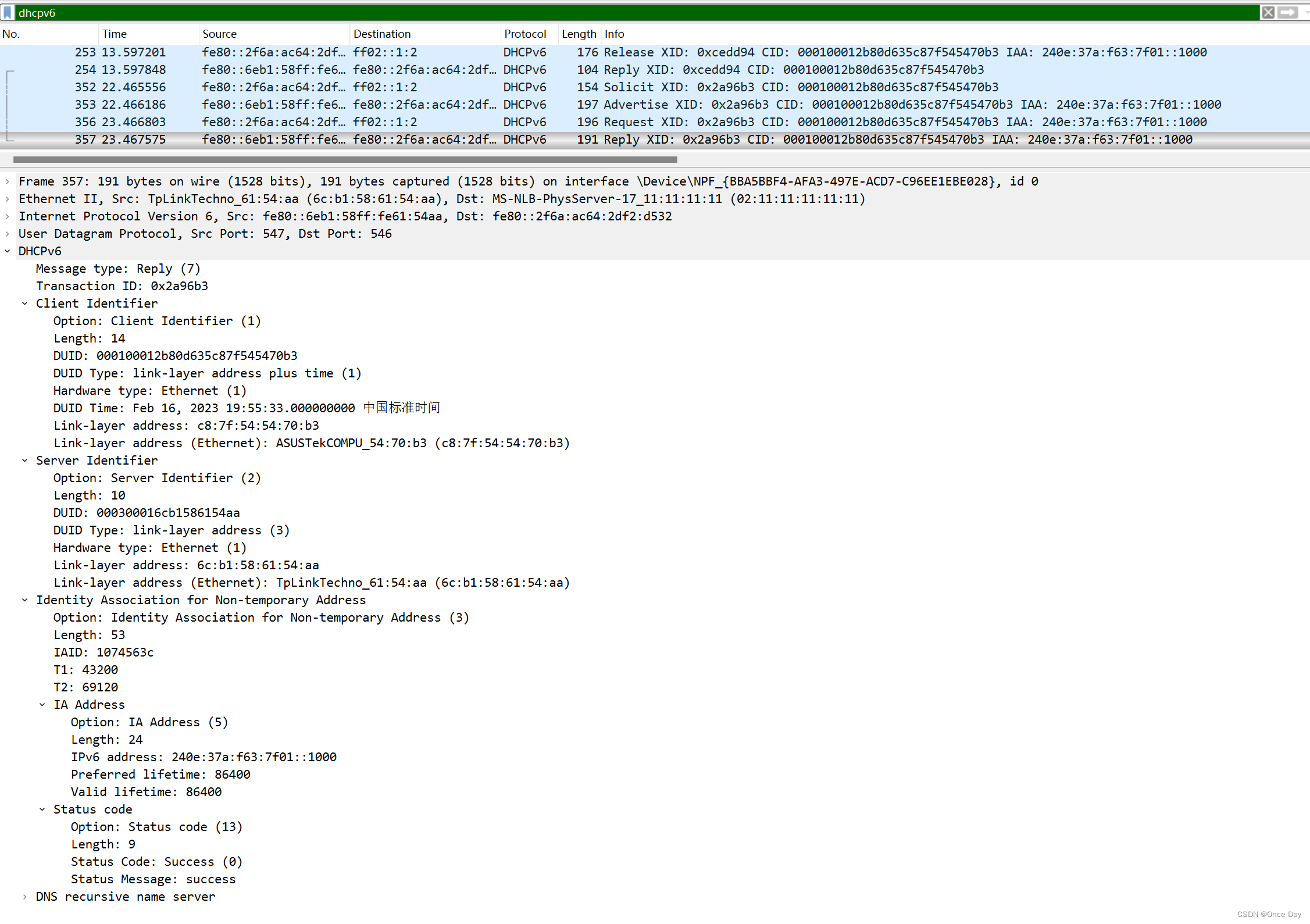Viewport: 1310px width, 924px height.
Task: Collapse the Server Identifier option
Action: (24, 461)
